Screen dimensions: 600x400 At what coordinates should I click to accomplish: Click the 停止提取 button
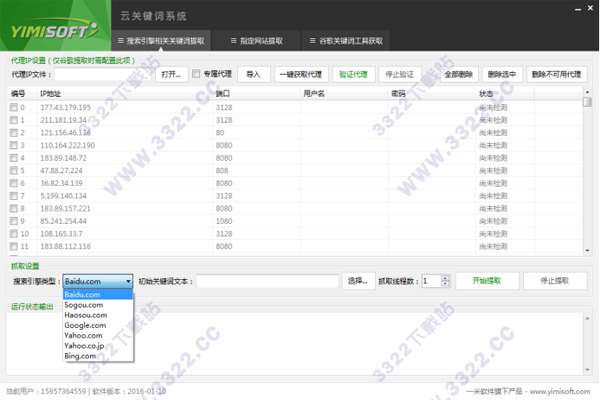[555, 281]
